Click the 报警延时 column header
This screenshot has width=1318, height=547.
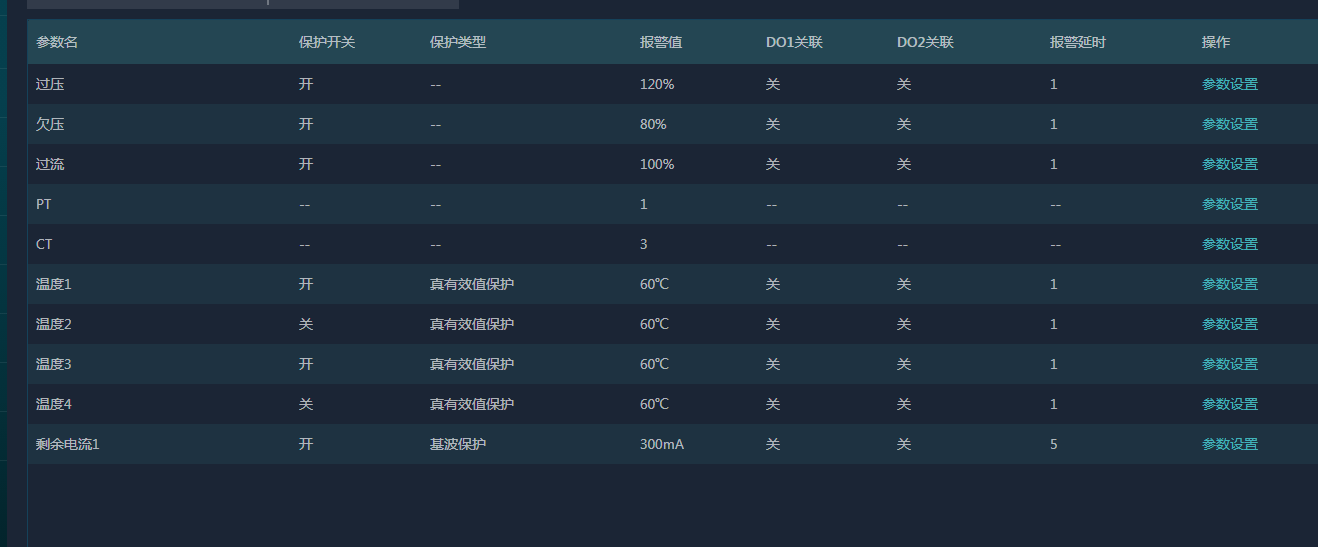(x=1078, y=43)
